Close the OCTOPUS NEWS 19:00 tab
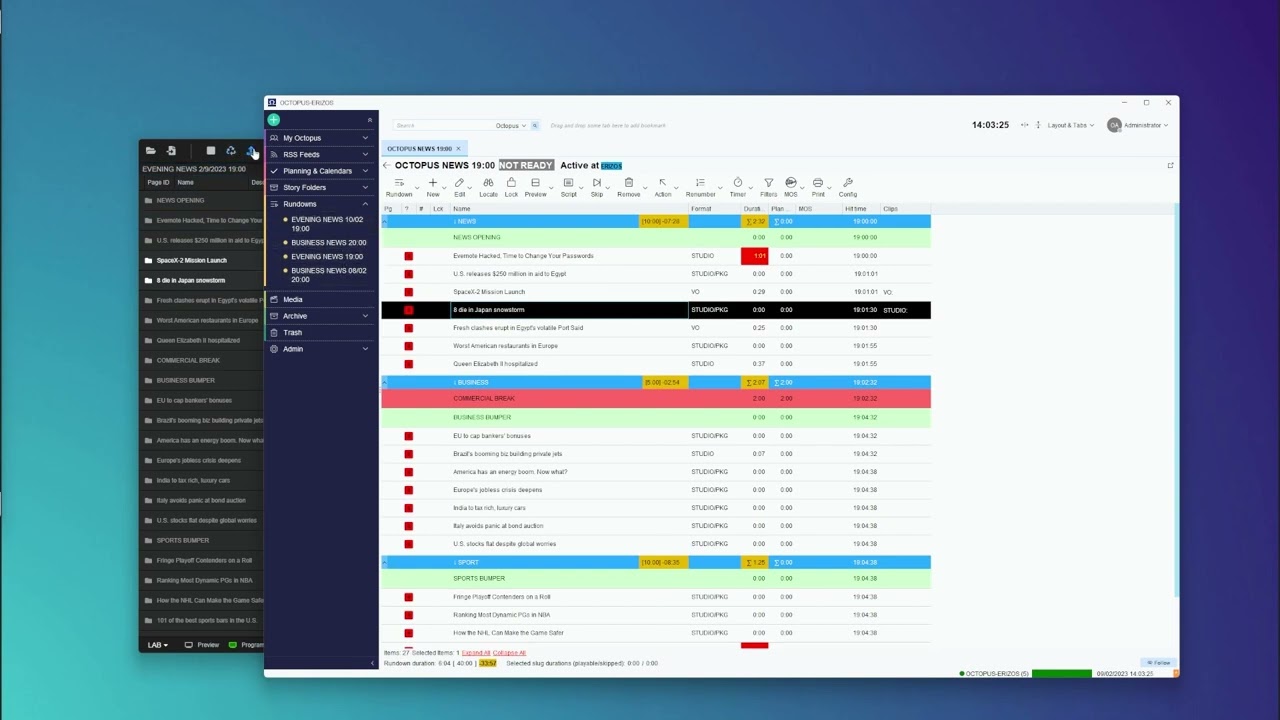Screen dimensions: 1280x720 click(x=459, y=149)
